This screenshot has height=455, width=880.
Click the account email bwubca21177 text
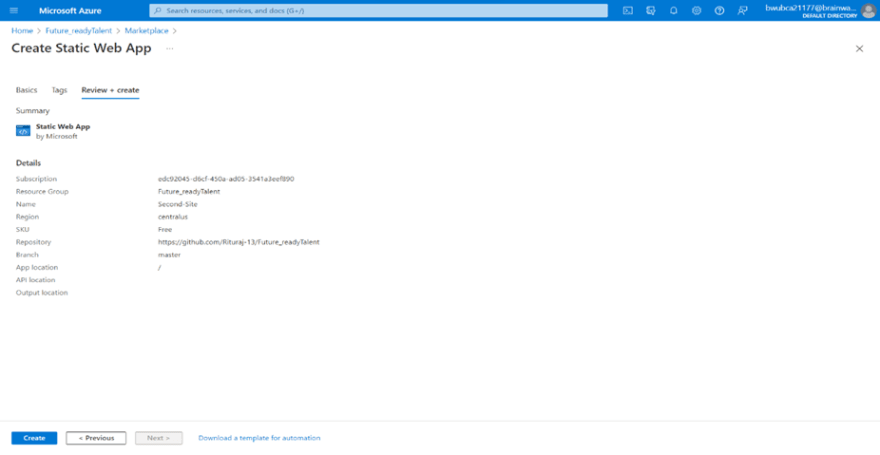coord(812,8)
